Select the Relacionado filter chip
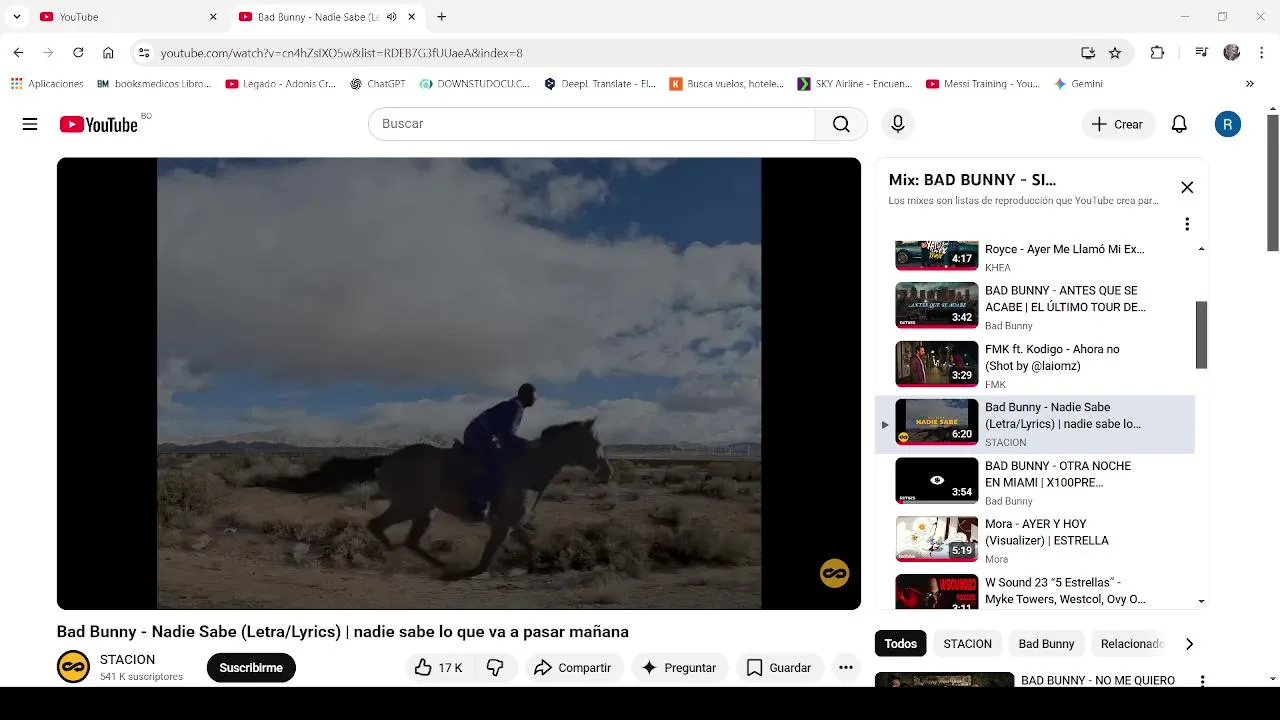This screenshot has width=1280, height=720. tap(1131, 644)
